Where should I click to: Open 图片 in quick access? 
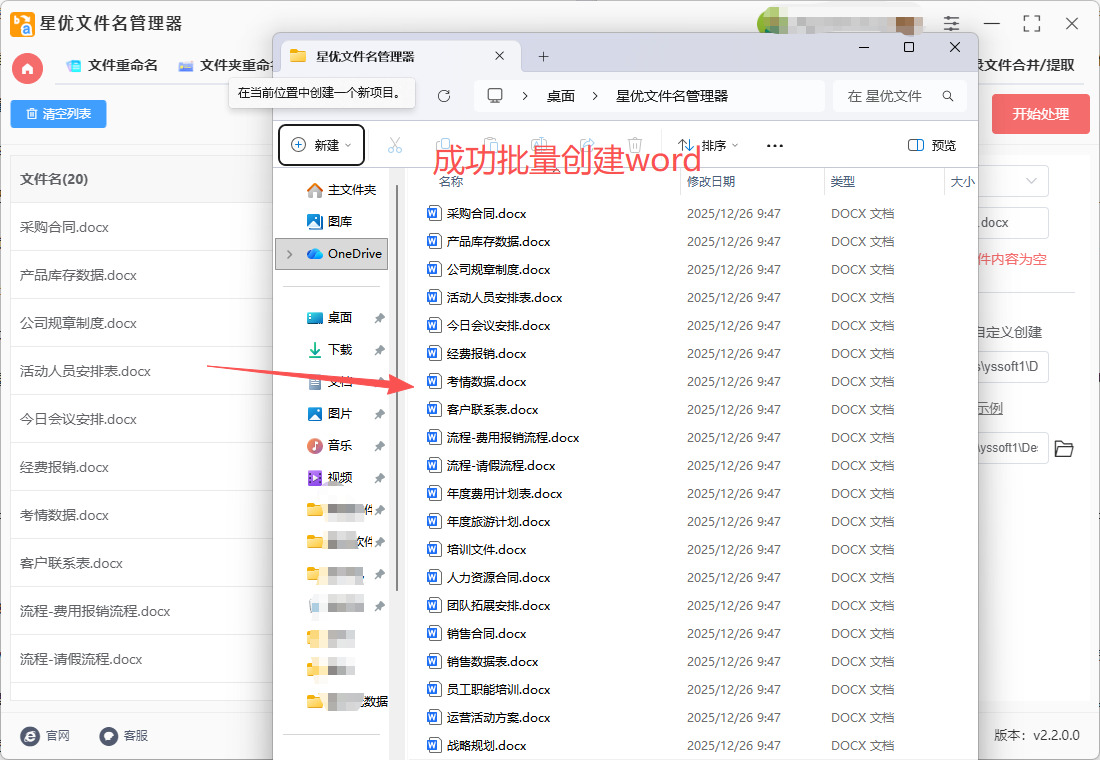coord(330,414)
